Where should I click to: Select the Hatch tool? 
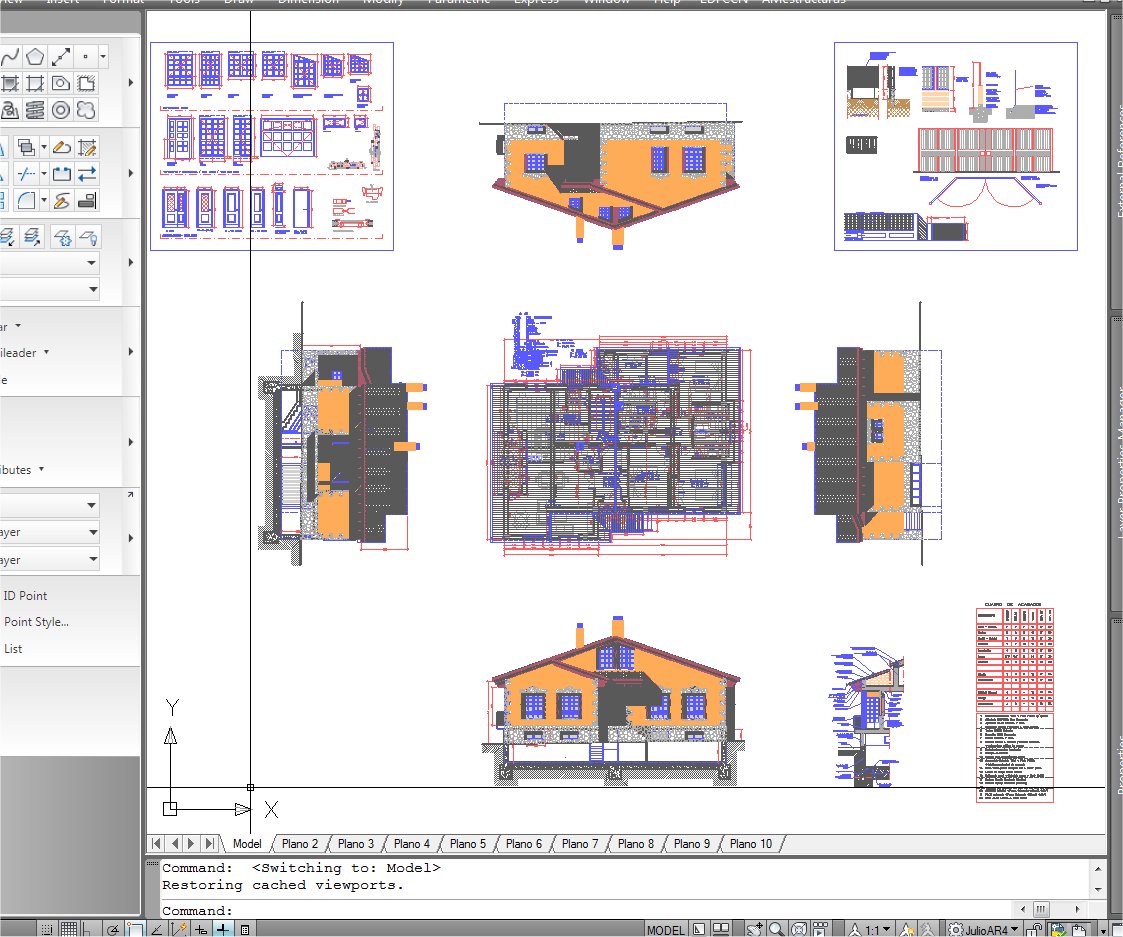click(x=9, y=83)
